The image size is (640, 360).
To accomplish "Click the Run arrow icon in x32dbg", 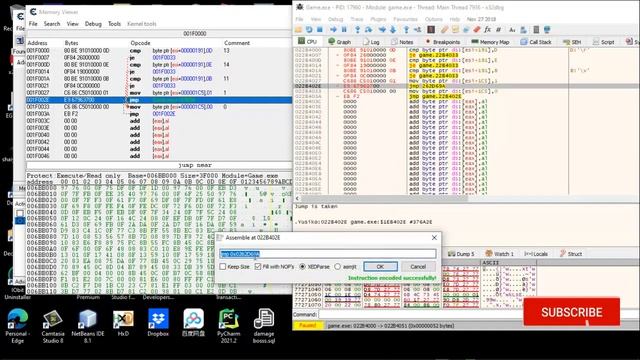I will pyautogui.click(x=333, y=30).
